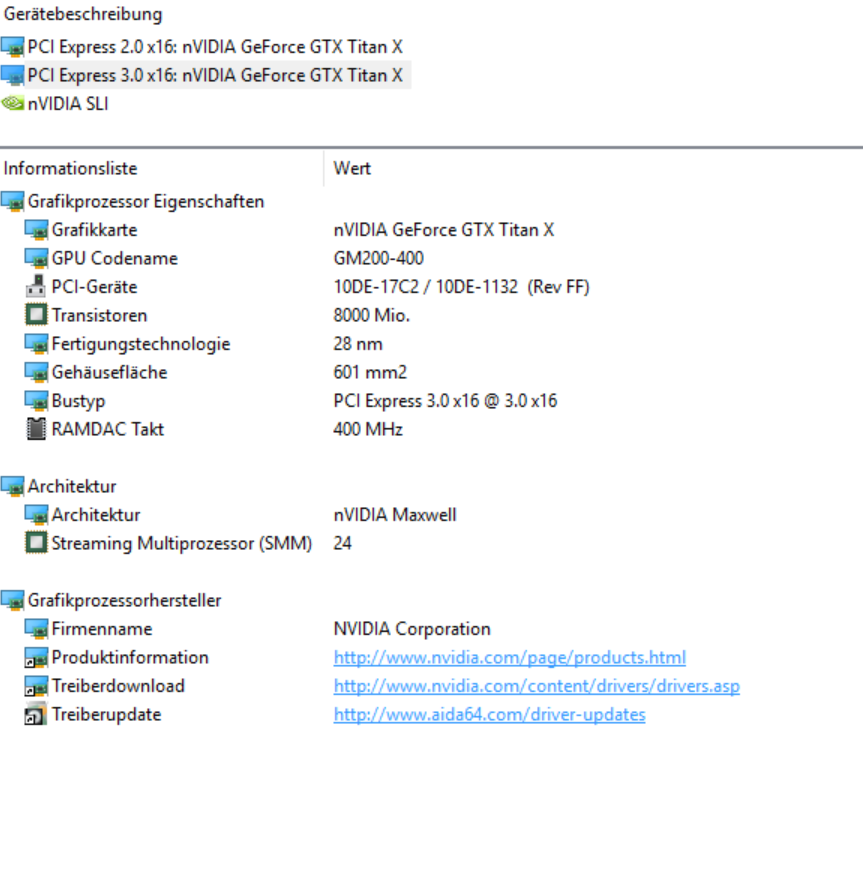
Task: Click the icon next to Bustyp
Action: (37, 401)
